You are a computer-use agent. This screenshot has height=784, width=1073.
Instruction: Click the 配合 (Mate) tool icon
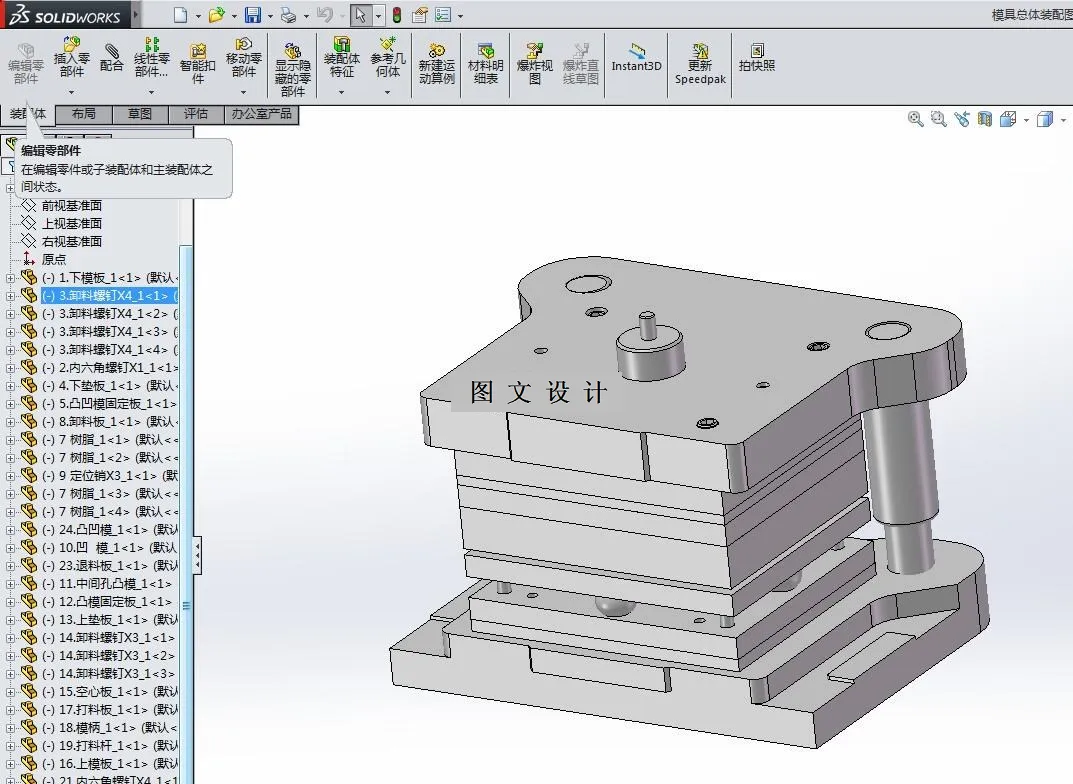coord(112,56)
